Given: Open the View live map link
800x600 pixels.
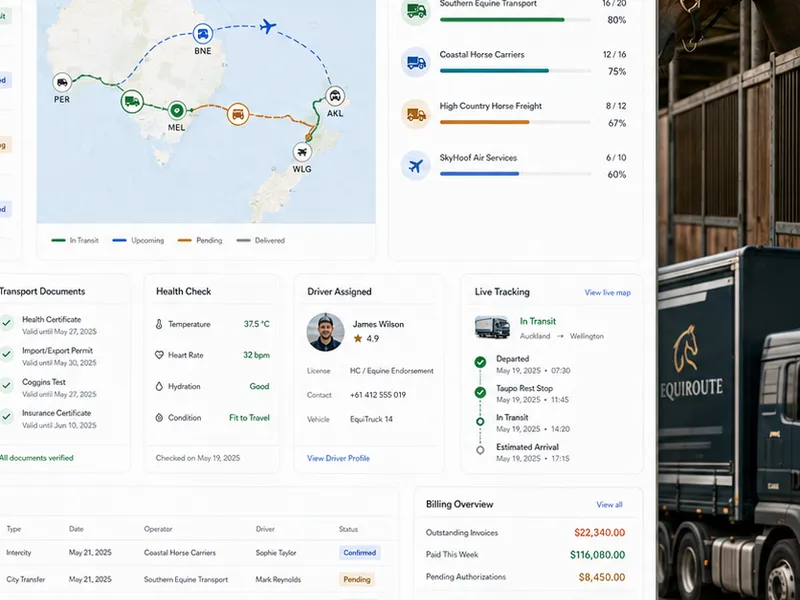Looking at the screenshot, I should pyautogui.click(x=607, y=292).
